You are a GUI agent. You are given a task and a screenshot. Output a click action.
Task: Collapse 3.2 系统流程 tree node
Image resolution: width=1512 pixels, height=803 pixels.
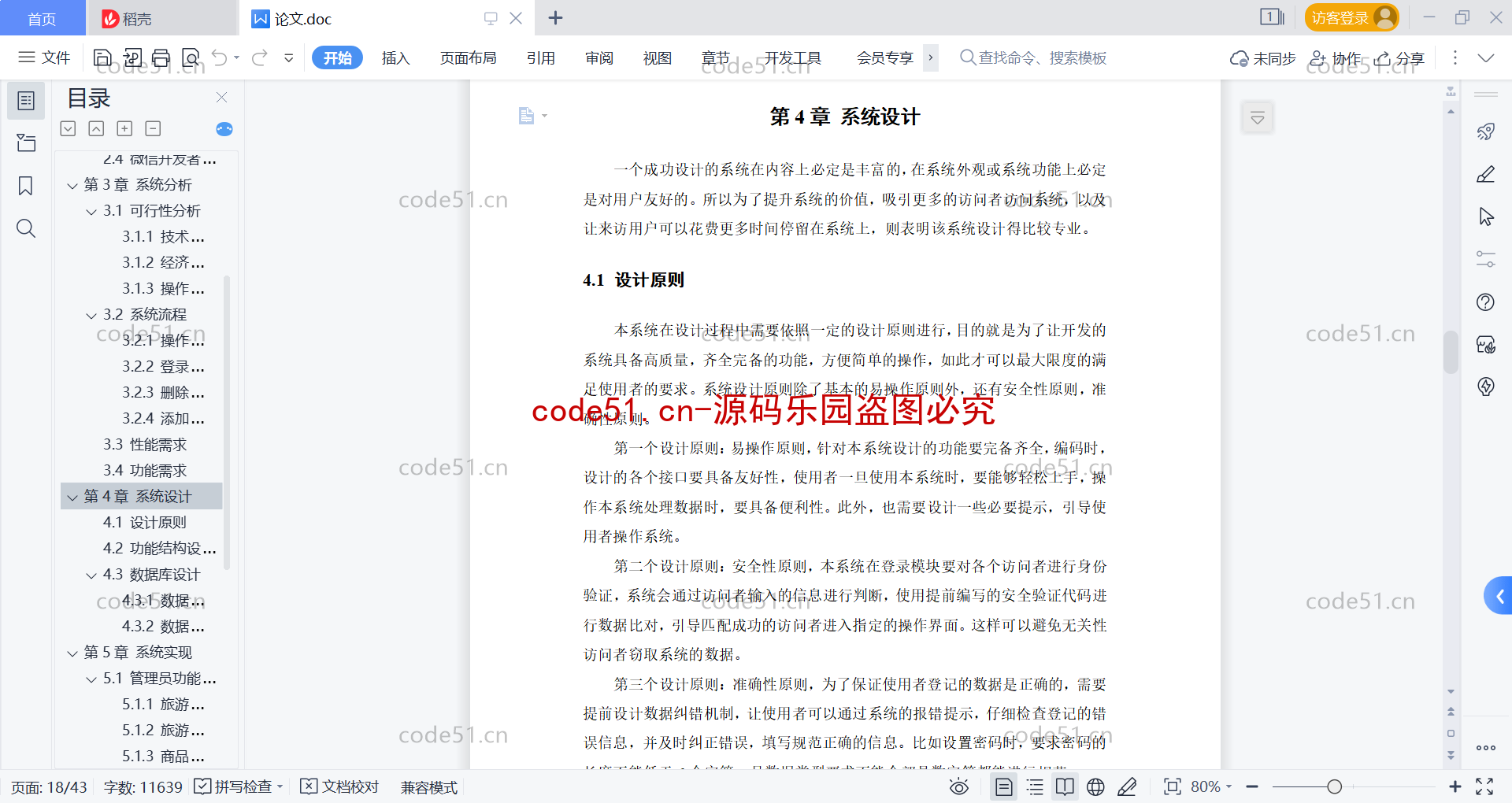pyautogui.click(x=91, y=316)
